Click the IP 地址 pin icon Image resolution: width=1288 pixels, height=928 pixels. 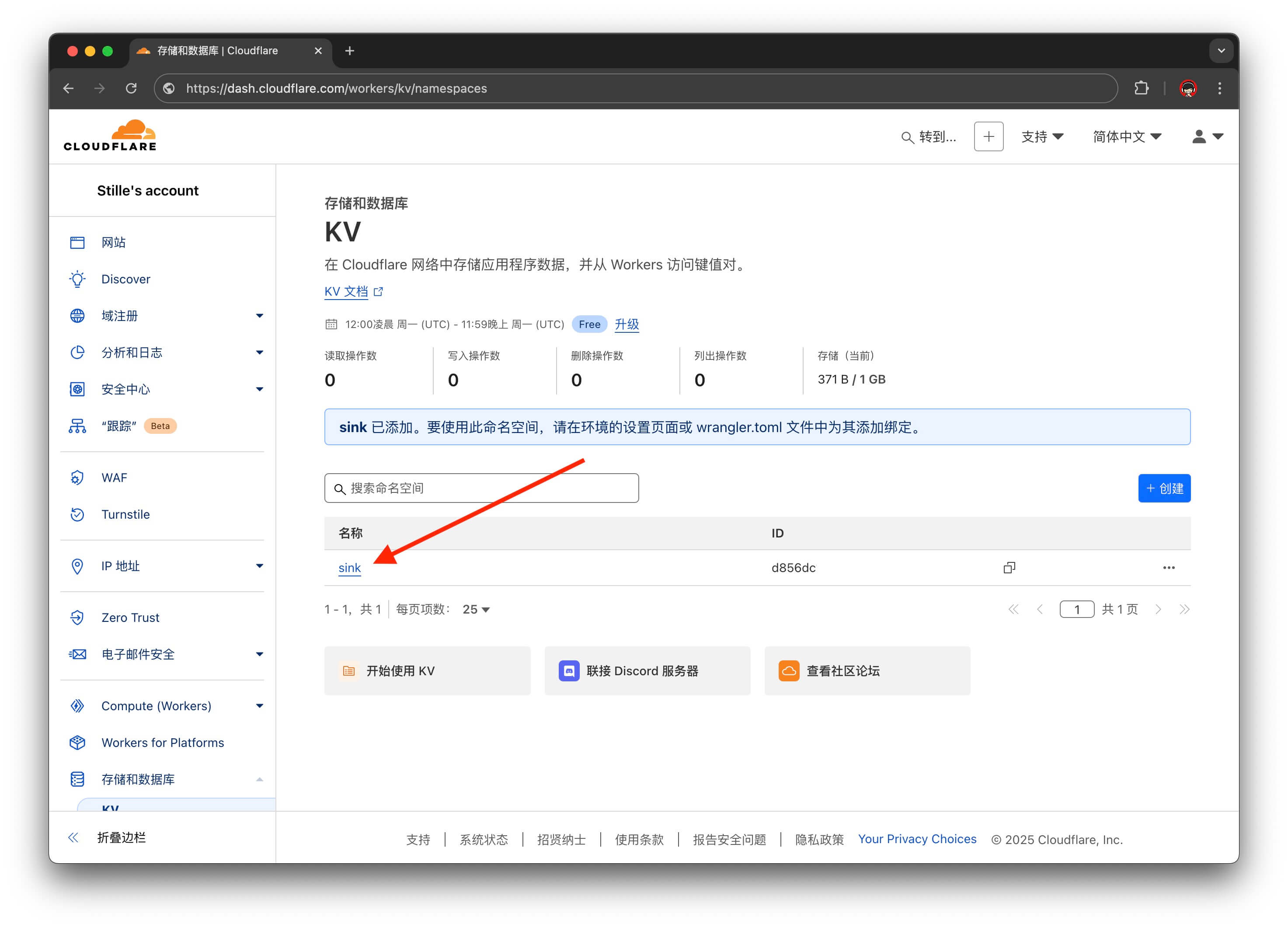point(77,566)
